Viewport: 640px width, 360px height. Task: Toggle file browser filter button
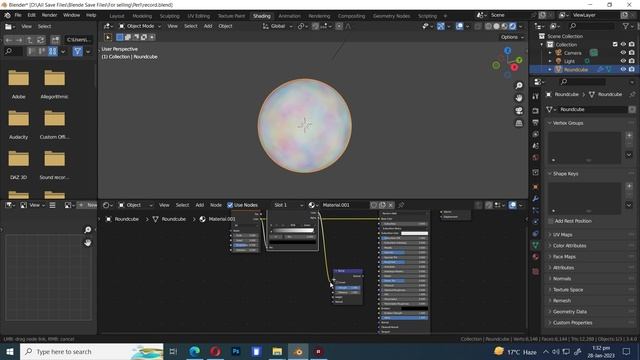78,51
